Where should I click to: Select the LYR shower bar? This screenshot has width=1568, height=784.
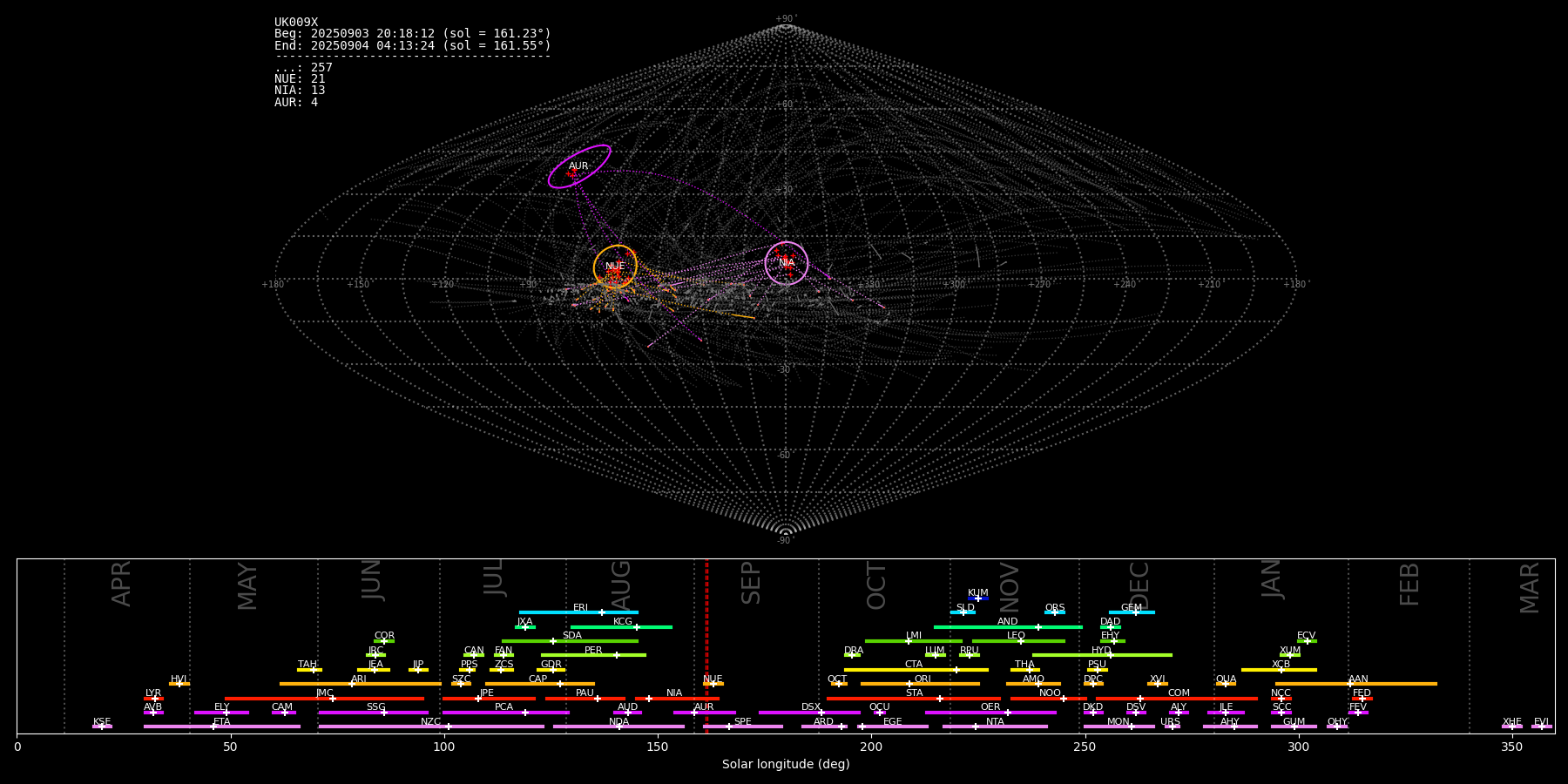153,699
